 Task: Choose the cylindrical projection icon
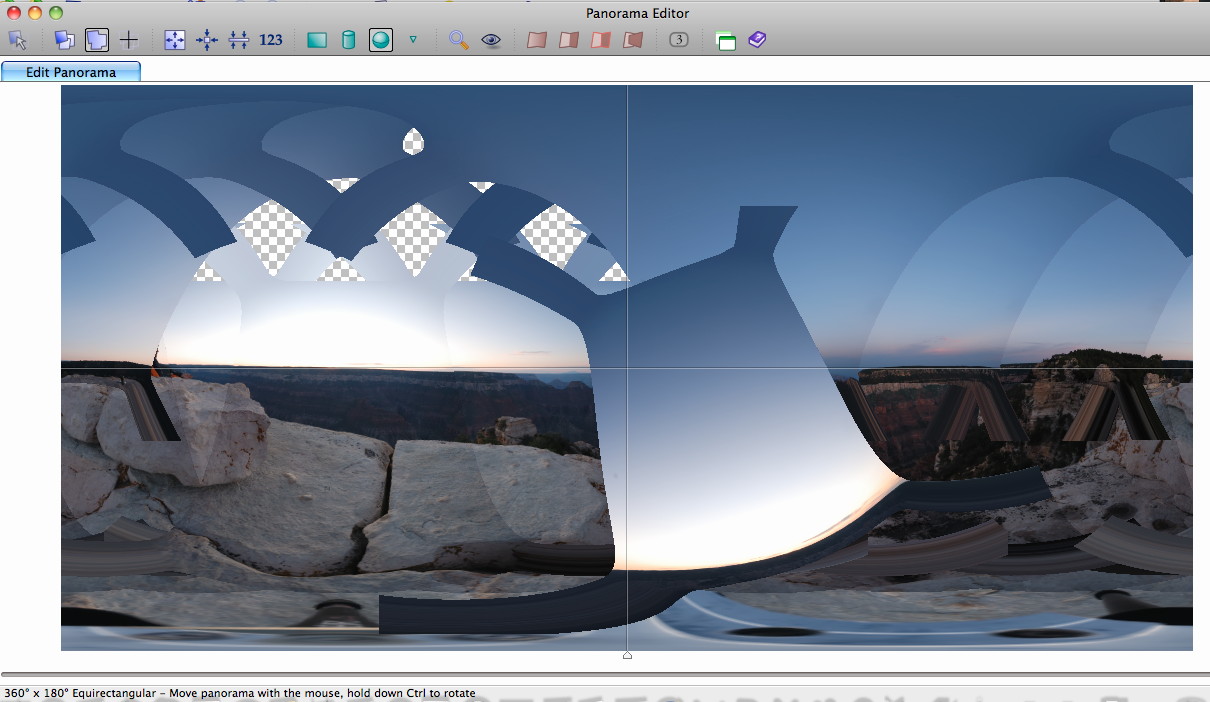[x=349, y=40]
